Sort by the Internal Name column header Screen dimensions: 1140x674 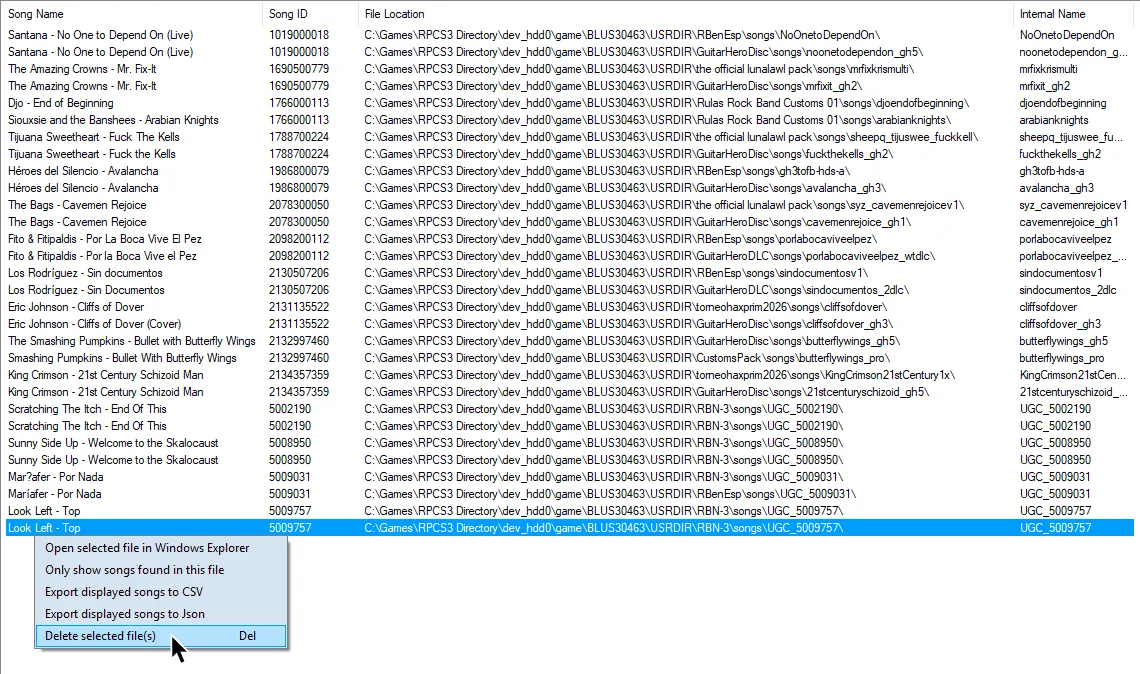click(1076, 14)
